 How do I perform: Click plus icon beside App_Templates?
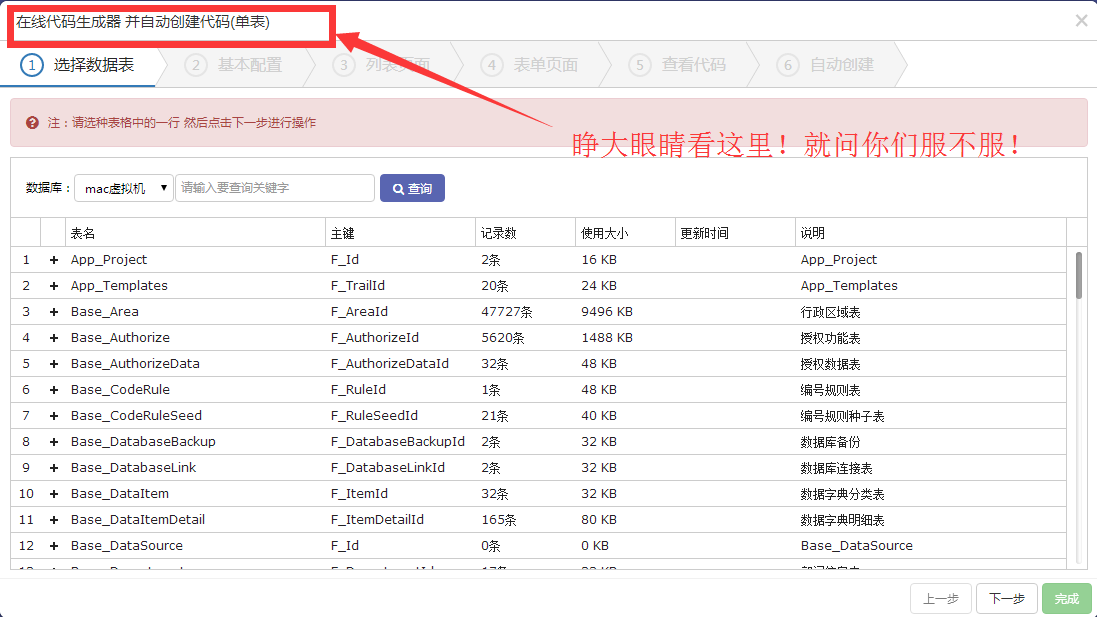54,286
